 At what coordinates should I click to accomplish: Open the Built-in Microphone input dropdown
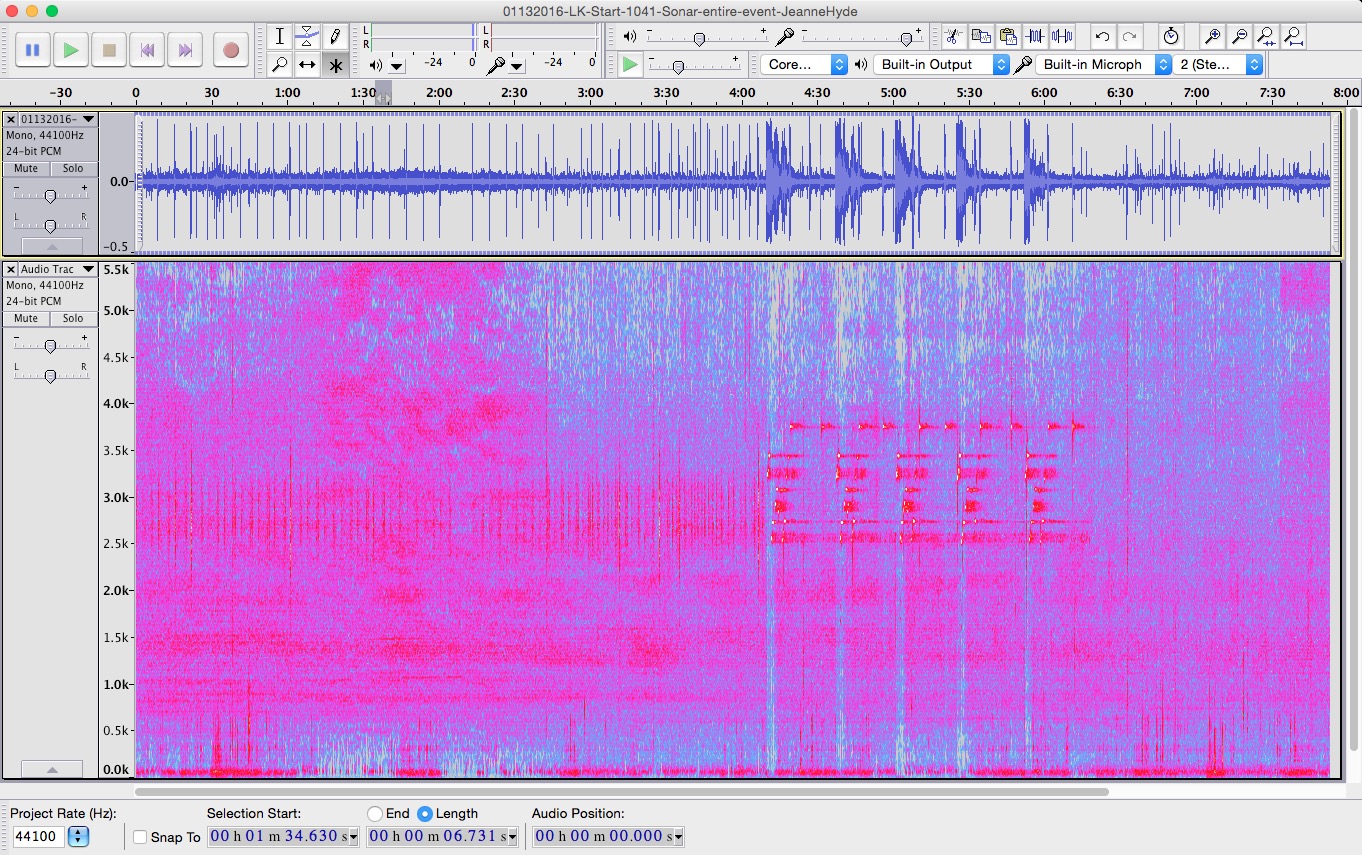point(1103,64)
